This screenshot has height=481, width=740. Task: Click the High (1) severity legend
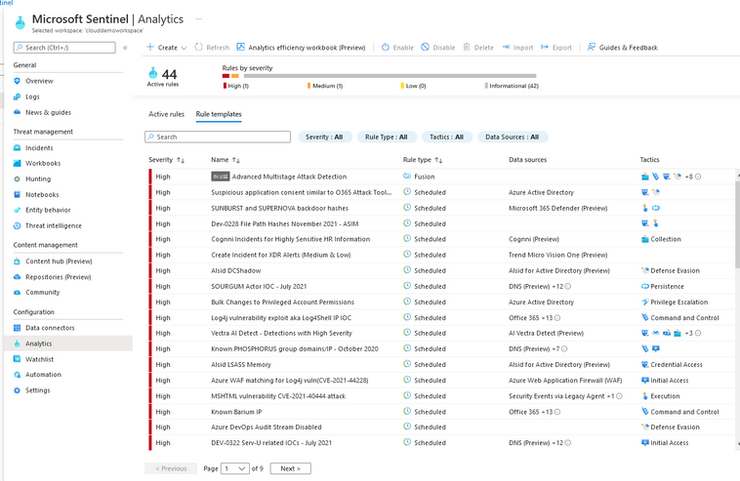click(236, 86)
